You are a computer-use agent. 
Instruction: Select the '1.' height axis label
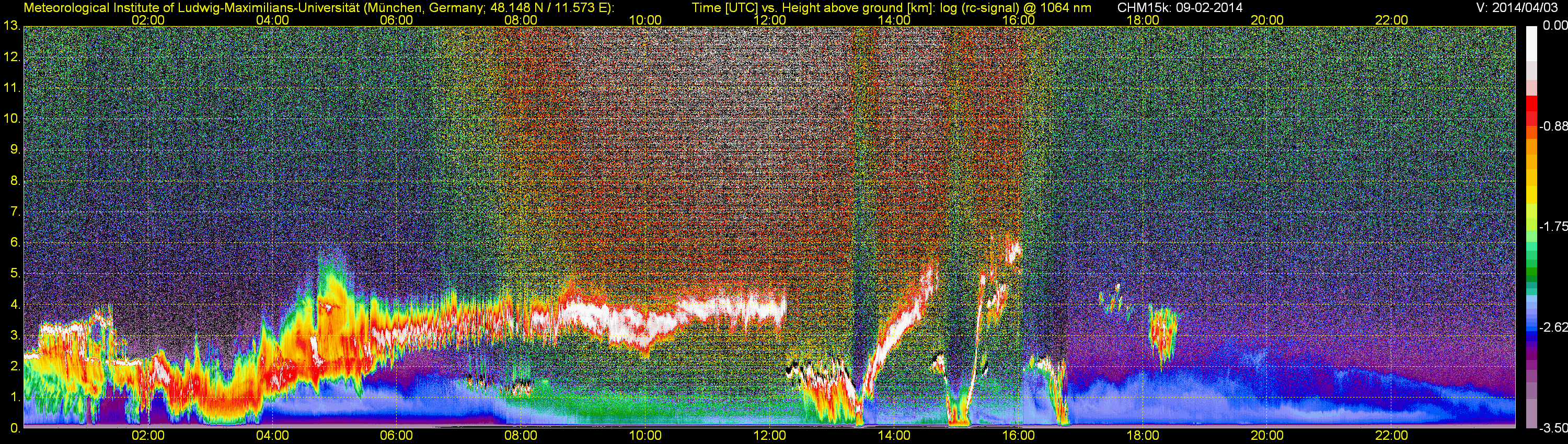coord(15,397)
